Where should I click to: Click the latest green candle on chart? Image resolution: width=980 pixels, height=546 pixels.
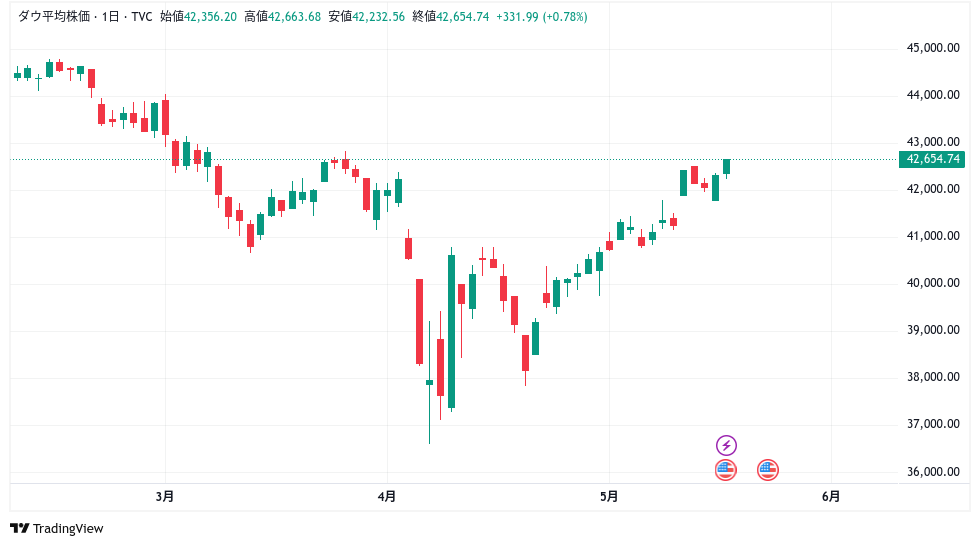click(727, 166)
